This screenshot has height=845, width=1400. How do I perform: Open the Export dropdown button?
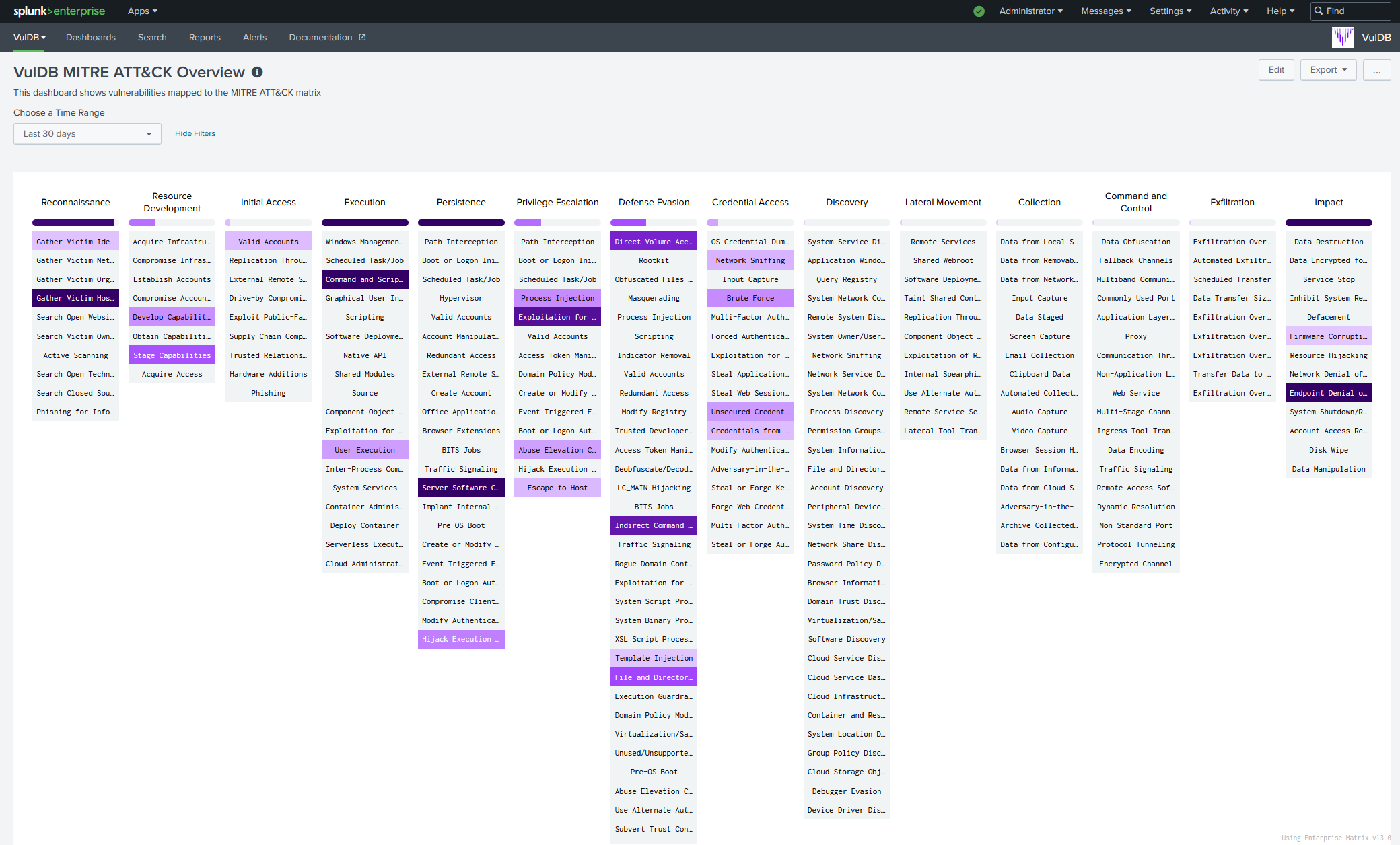tap(1329, 70)
